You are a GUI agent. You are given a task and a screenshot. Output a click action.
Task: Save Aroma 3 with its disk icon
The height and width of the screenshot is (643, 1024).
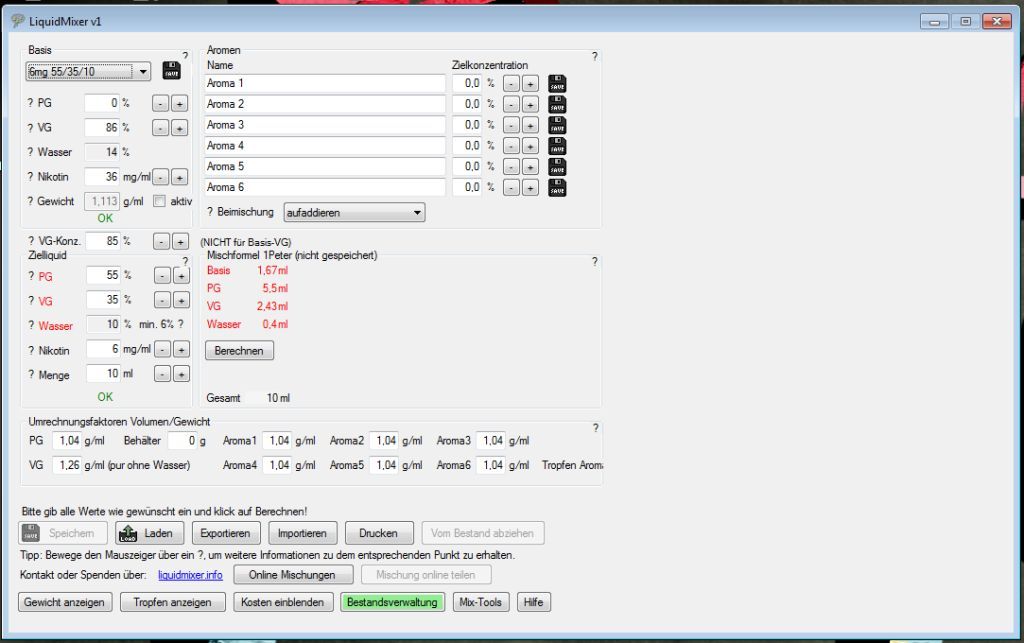557,125
